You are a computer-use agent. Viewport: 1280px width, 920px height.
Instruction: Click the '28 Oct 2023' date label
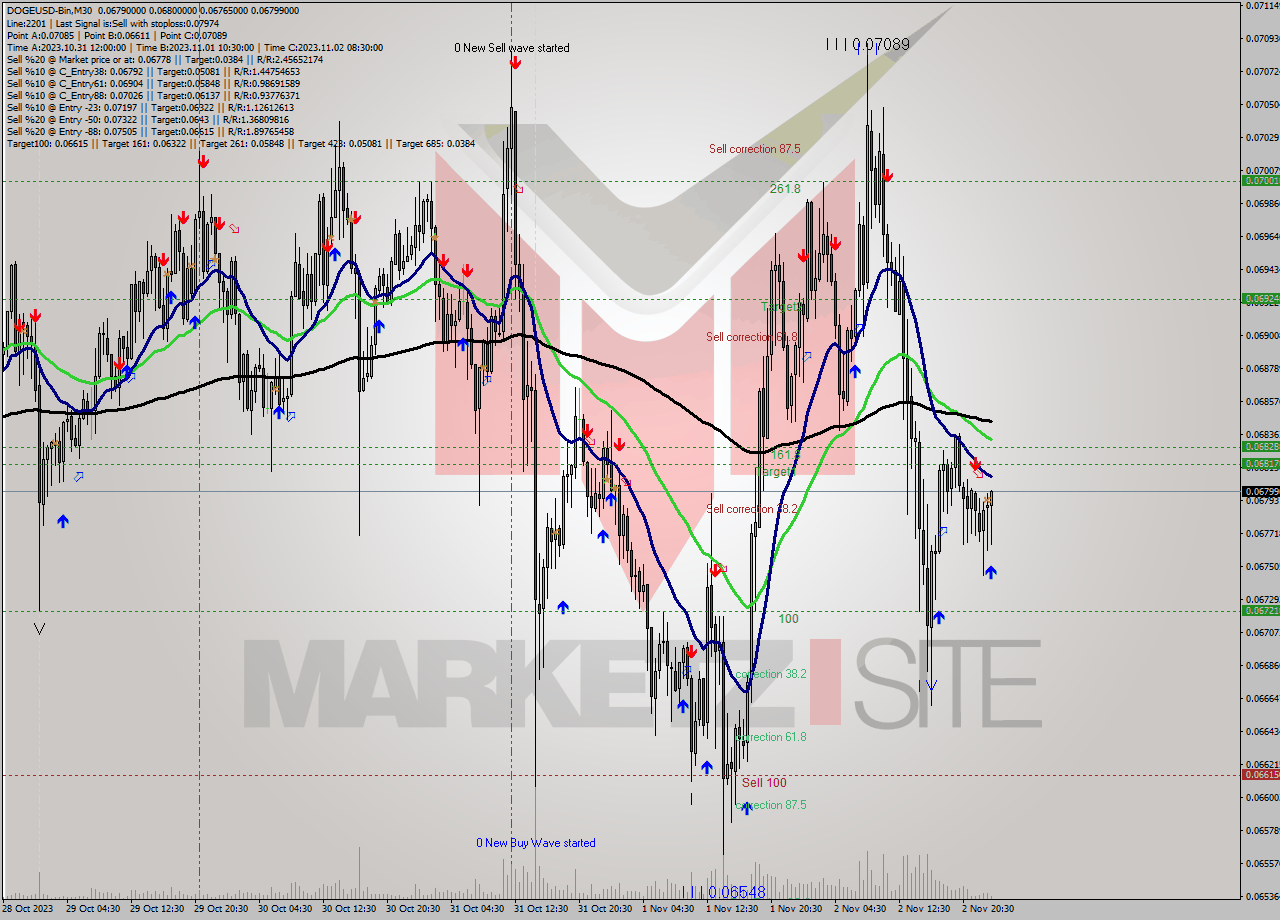tap(26, 908)
